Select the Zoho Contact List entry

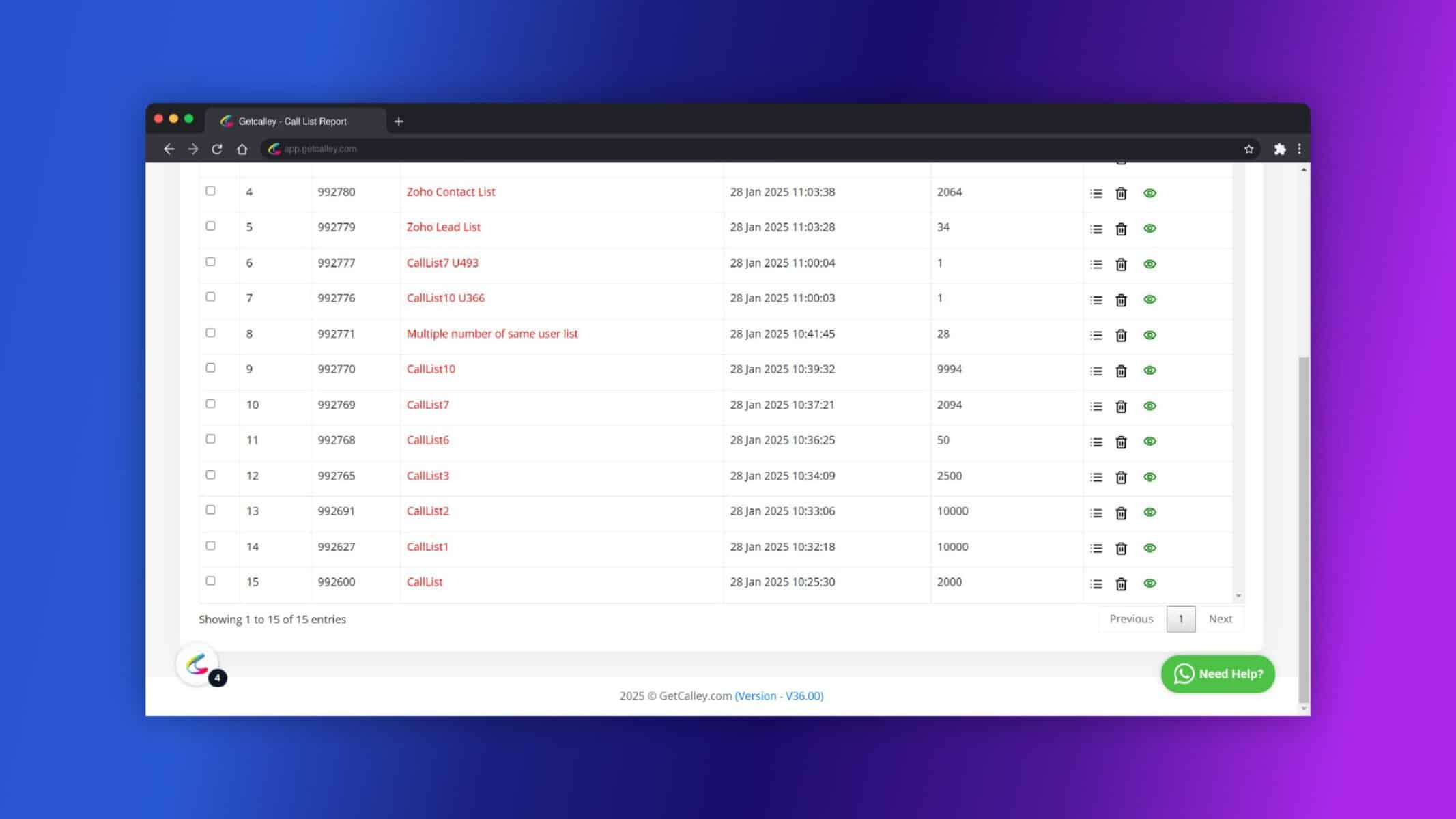(x=450, y=191)
